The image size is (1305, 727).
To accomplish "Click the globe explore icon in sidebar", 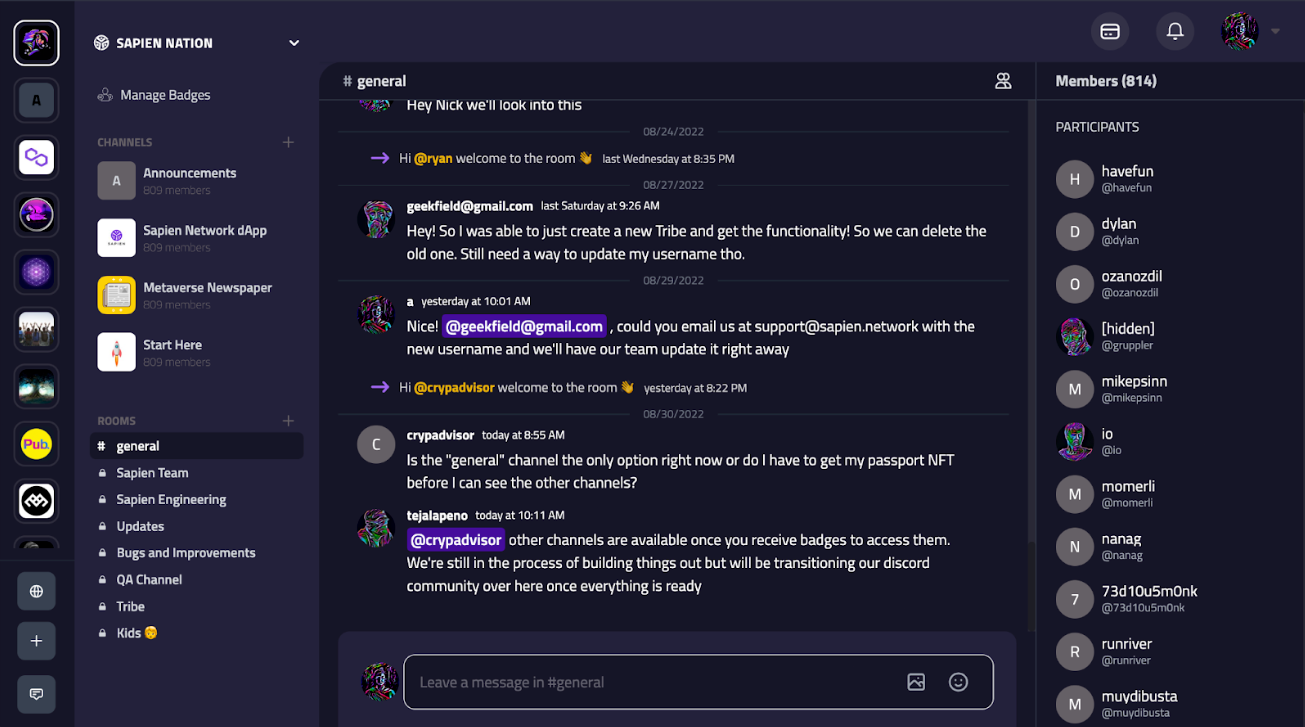I will point(36,592).
